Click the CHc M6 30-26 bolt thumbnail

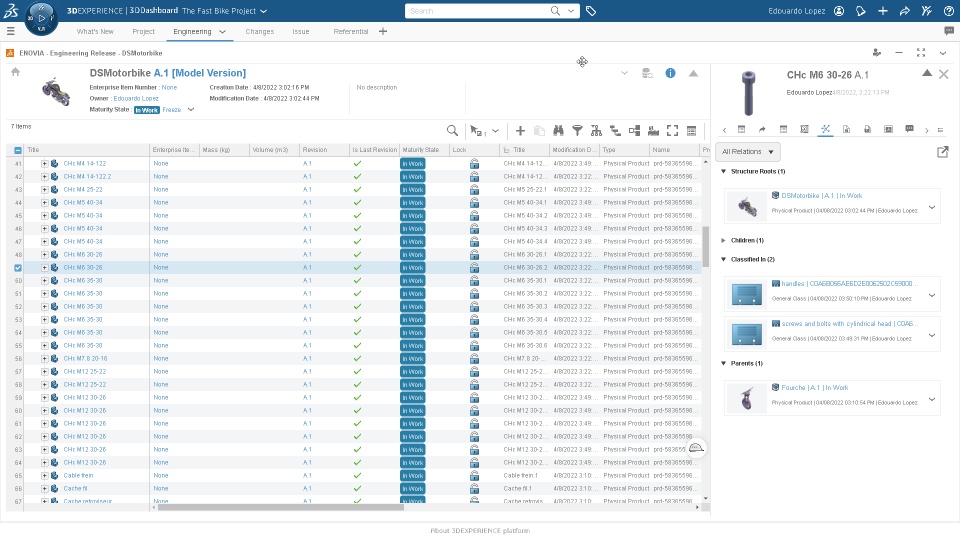pos(748,92)
